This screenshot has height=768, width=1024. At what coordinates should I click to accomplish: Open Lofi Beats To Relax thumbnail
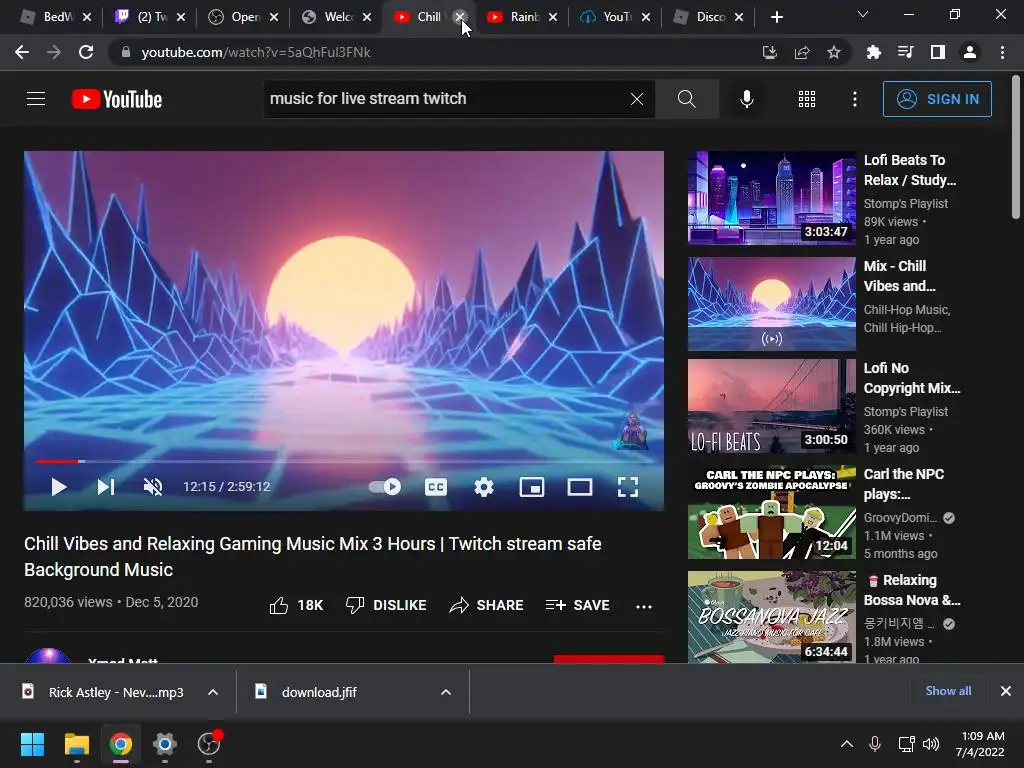coord(771,198)
